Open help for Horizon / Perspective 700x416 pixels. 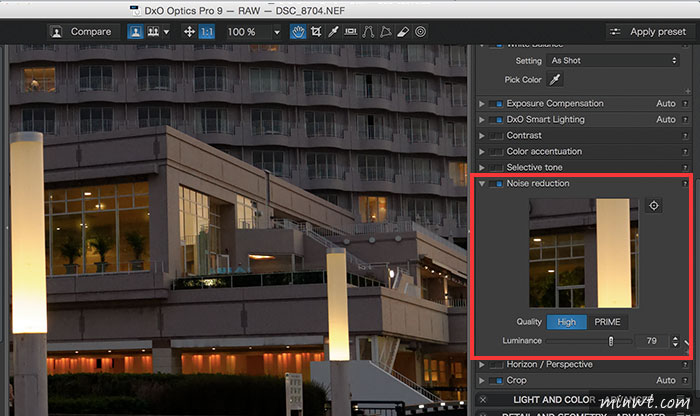pos(685,365)
